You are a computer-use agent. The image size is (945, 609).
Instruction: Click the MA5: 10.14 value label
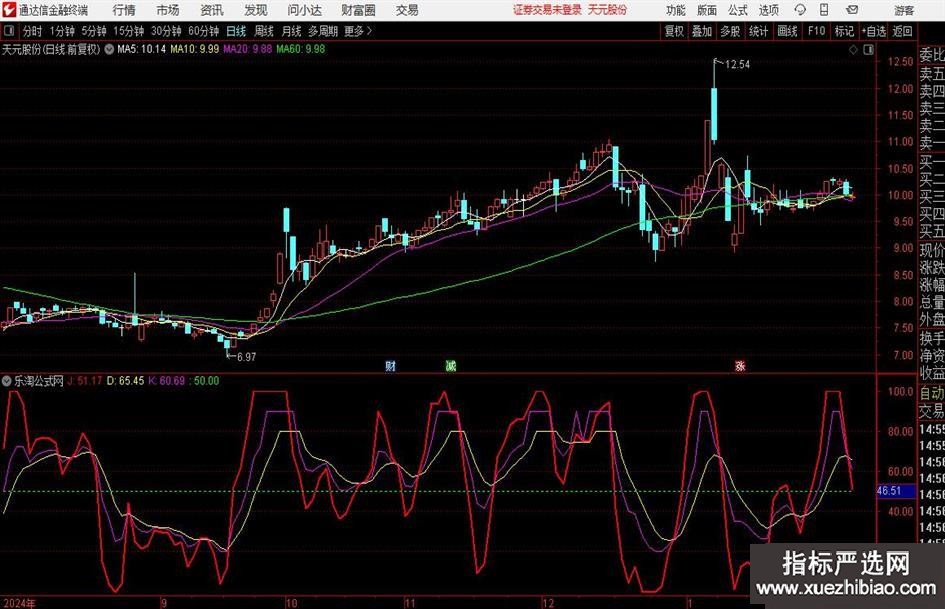(x=141, y=49)
